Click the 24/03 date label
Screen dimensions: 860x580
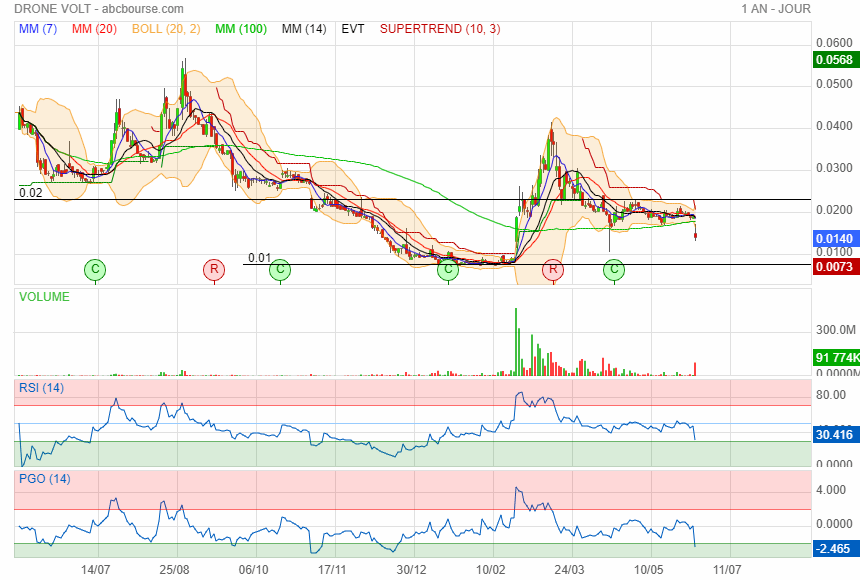click(569, 570)
